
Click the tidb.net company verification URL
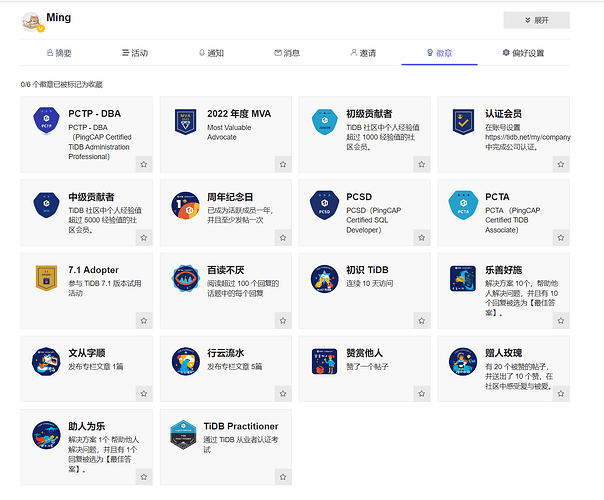click(527, 137)
